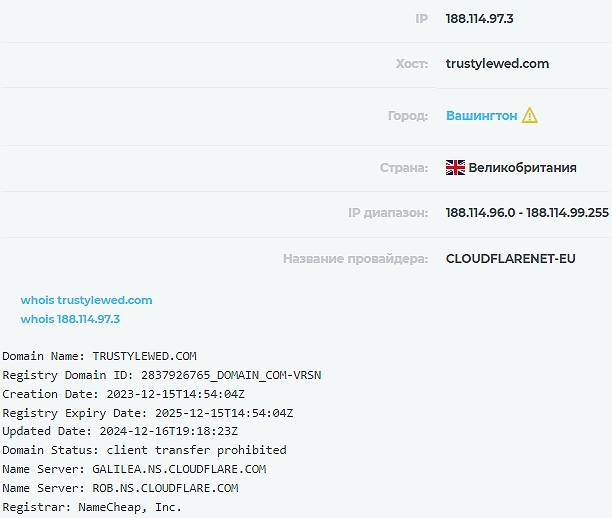Click the Domain Name TRUSTYLEWED.COM line
The width and height of the screenshot is (612, 518).
99,356
